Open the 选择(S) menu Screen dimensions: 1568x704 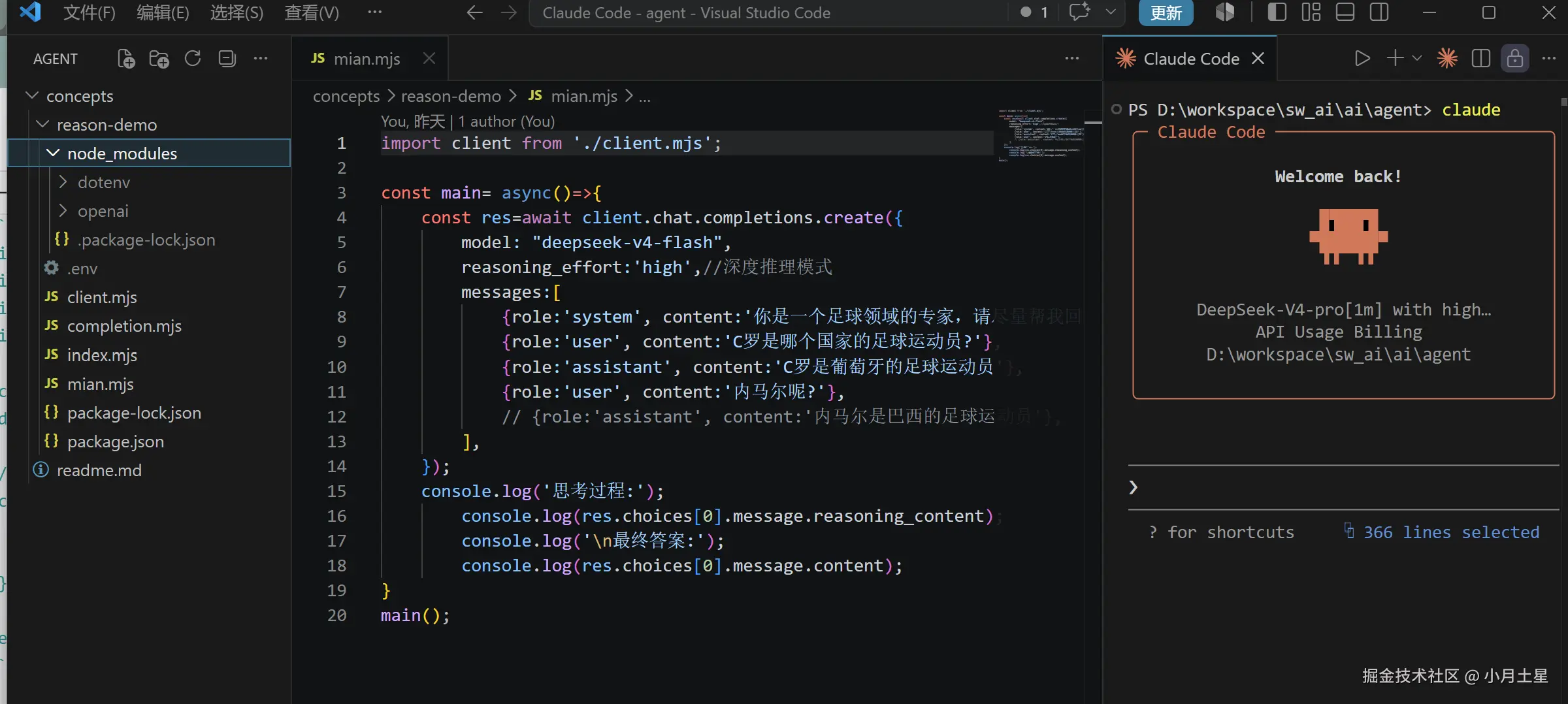click(x=237, y=12)
